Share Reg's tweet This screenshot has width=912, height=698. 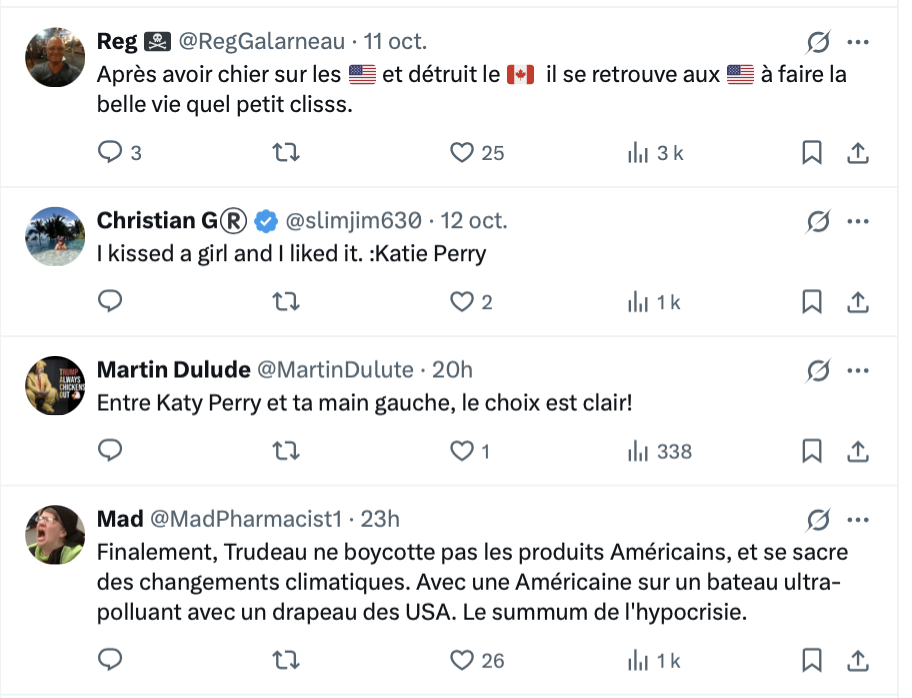point(857,153)
